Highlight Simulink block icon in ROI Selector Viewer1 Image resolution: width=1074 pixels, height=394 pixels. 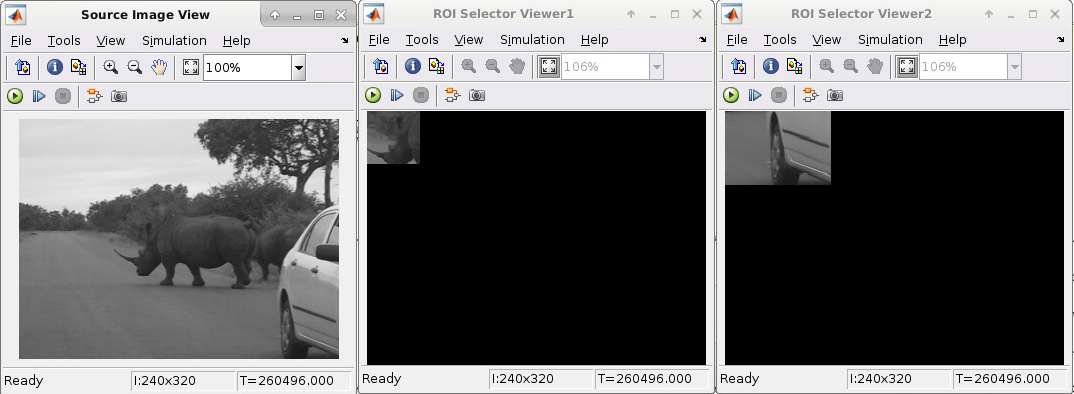(x=452, y=95)
